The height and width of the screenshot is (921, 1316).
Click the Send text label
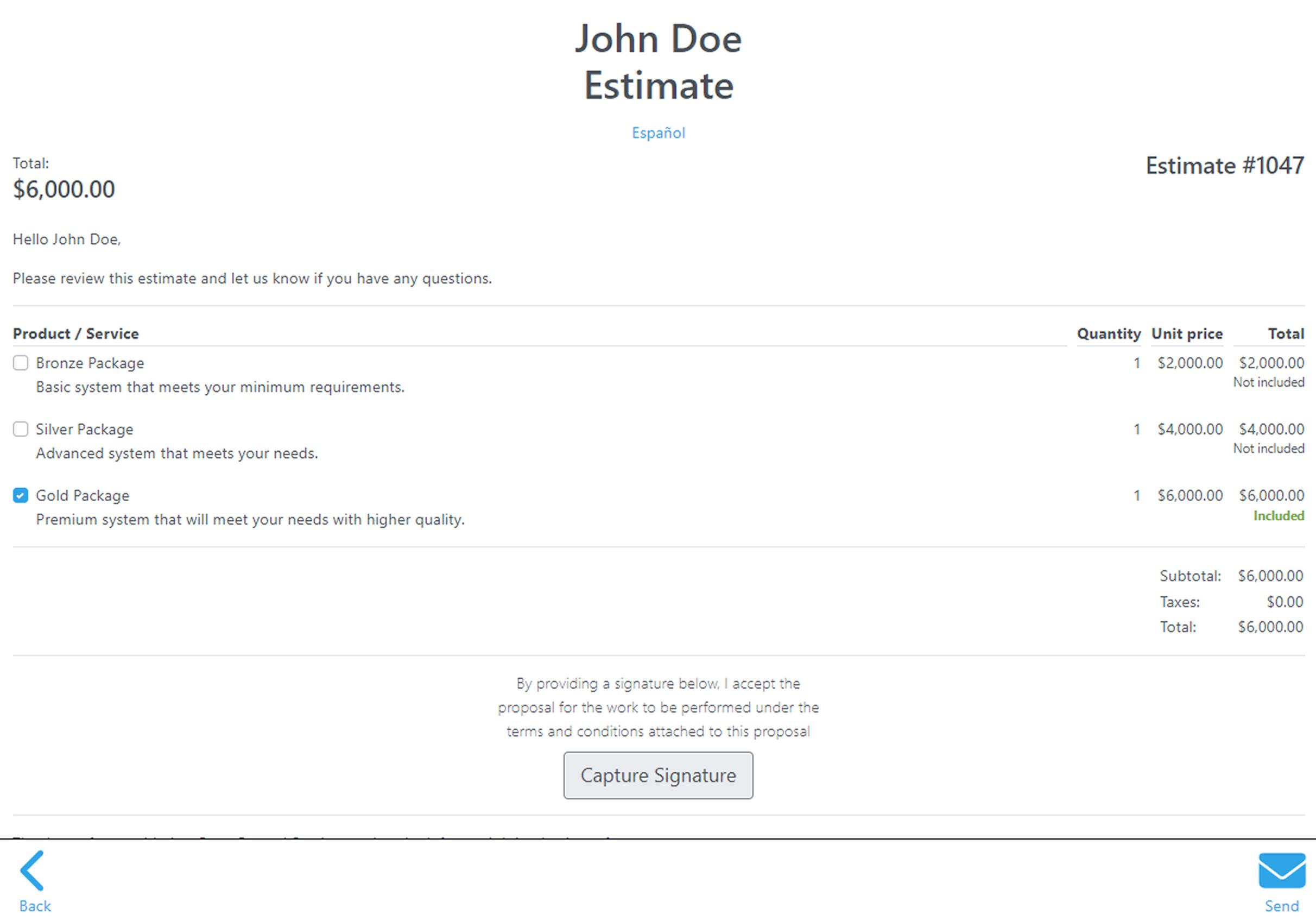(1282, 906)
